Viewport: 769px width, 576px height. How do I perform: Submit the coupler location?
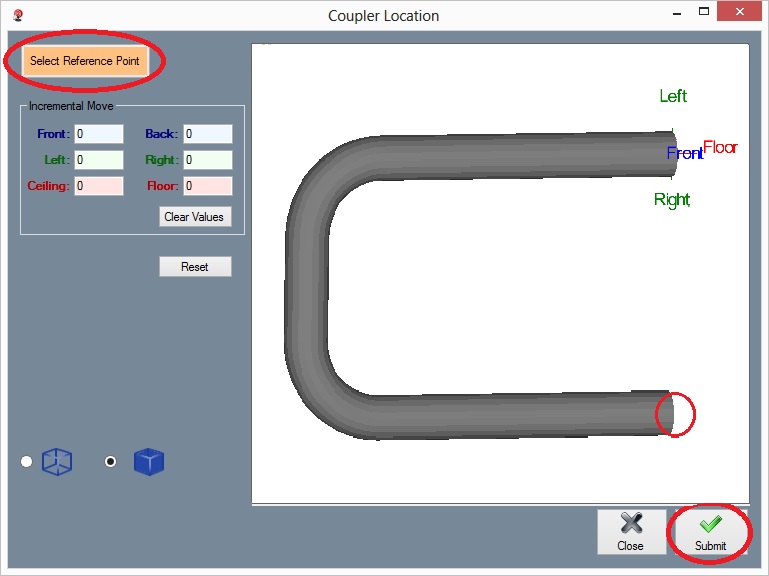click(711, 532)
